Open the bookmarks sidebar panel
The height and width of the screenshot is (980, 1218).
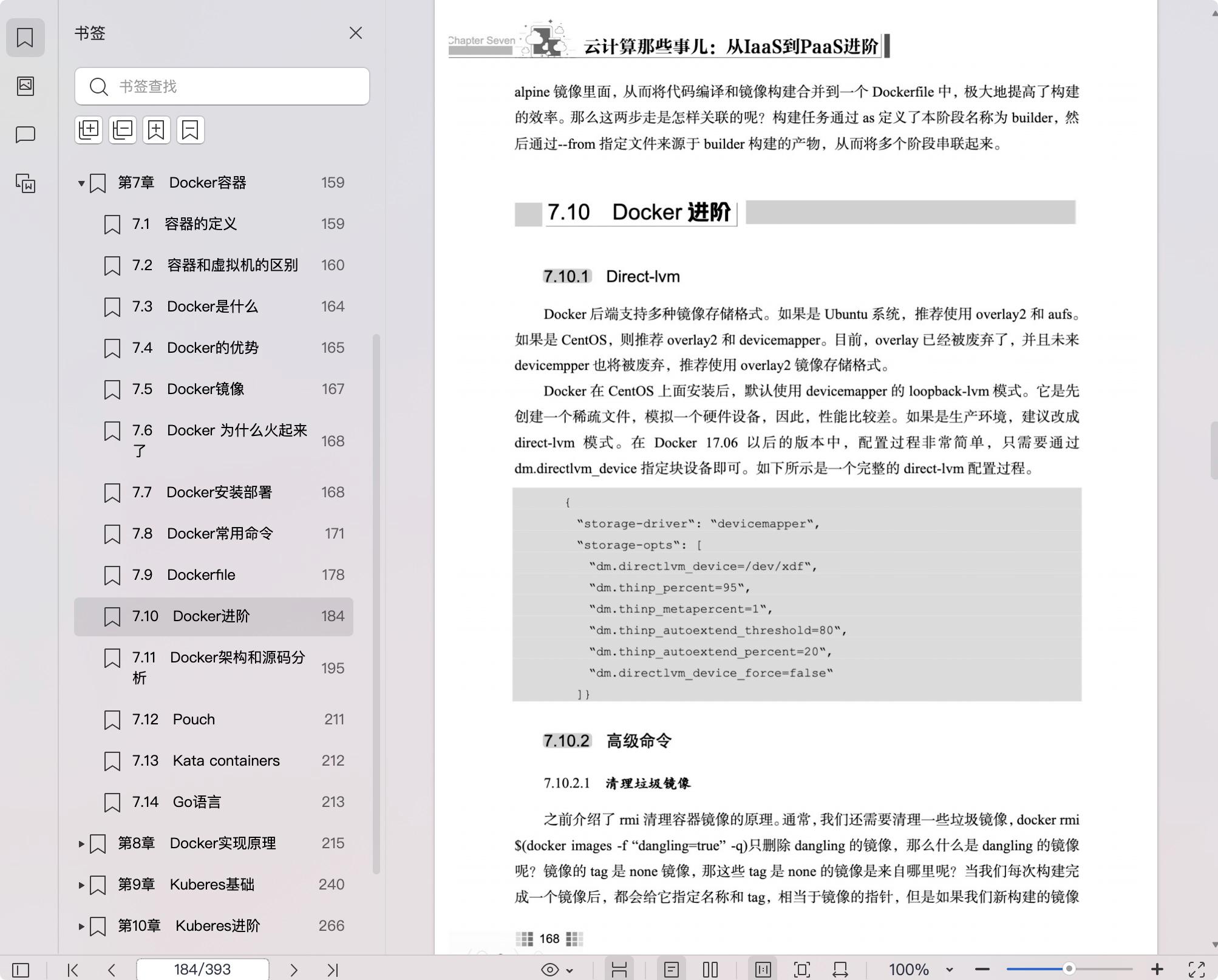(x=25, y=38)
